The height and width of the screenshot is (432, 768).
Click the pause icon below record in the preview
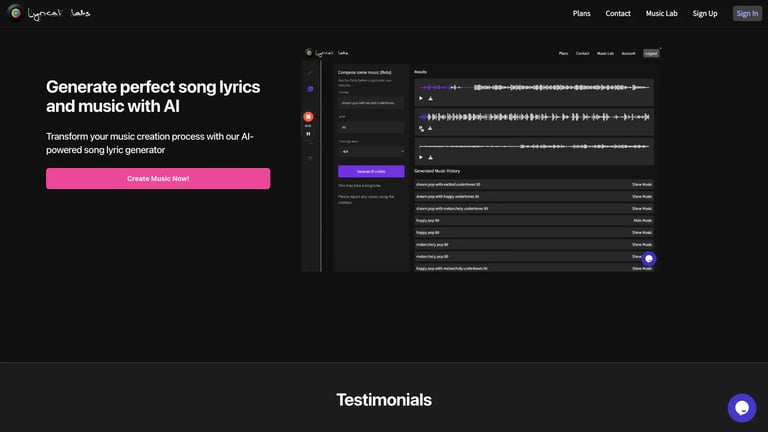[x=308, y=134]
